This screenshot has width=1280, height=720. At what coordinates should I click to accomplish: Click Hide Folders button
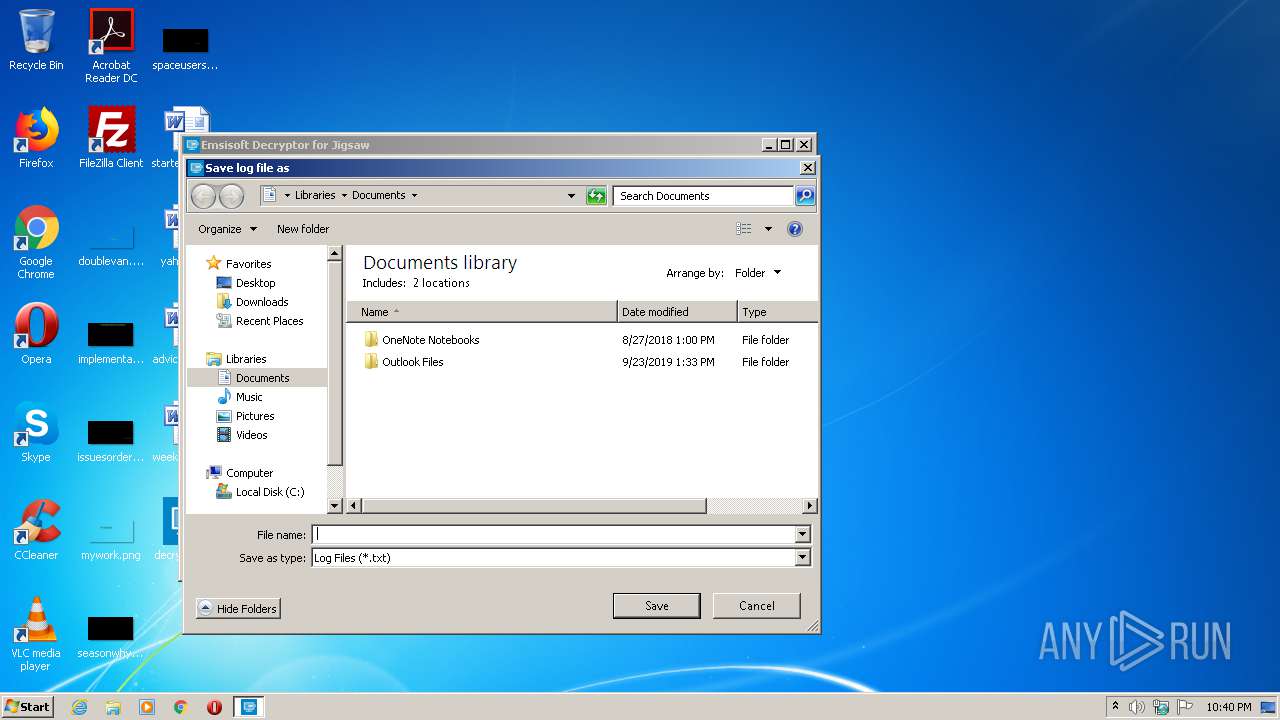(238, 608)
